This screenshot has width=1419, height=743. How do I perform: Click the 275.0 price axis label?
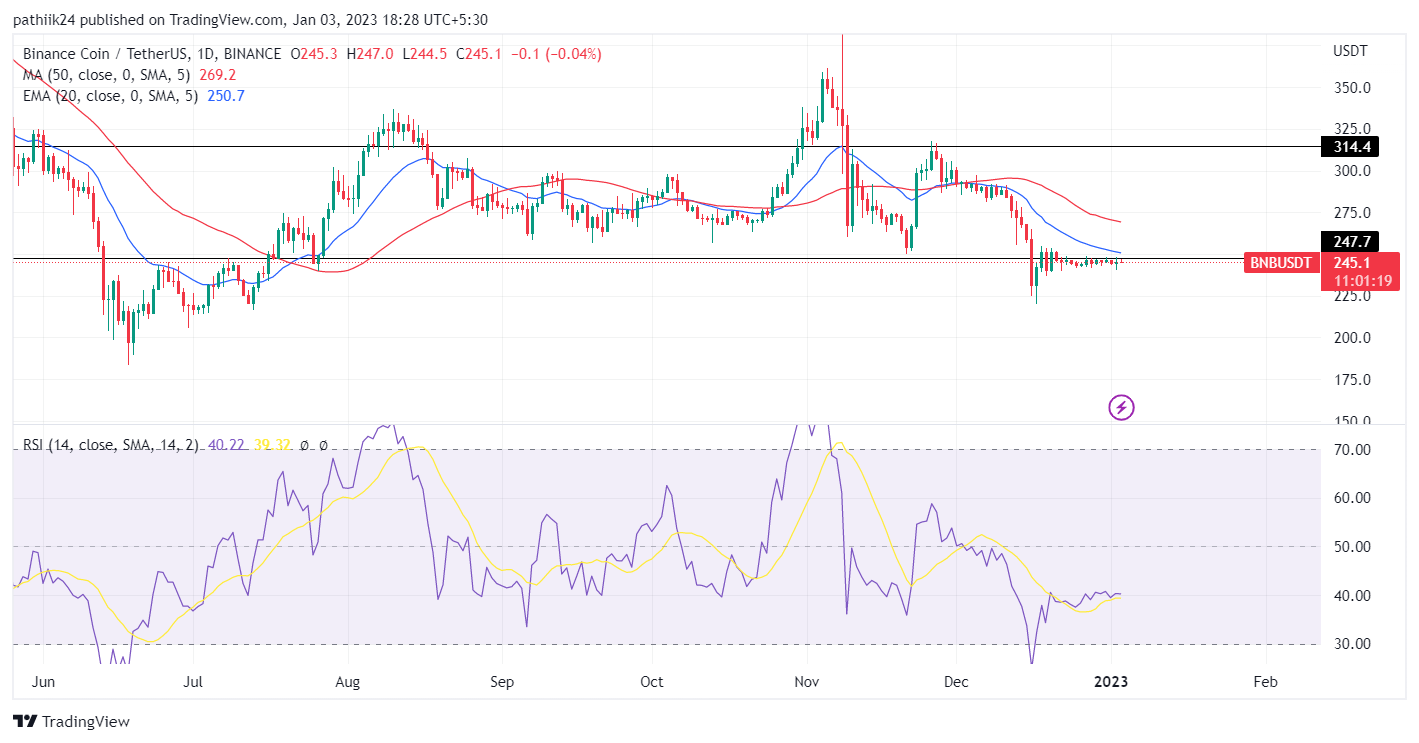[x=1351, y=213]
